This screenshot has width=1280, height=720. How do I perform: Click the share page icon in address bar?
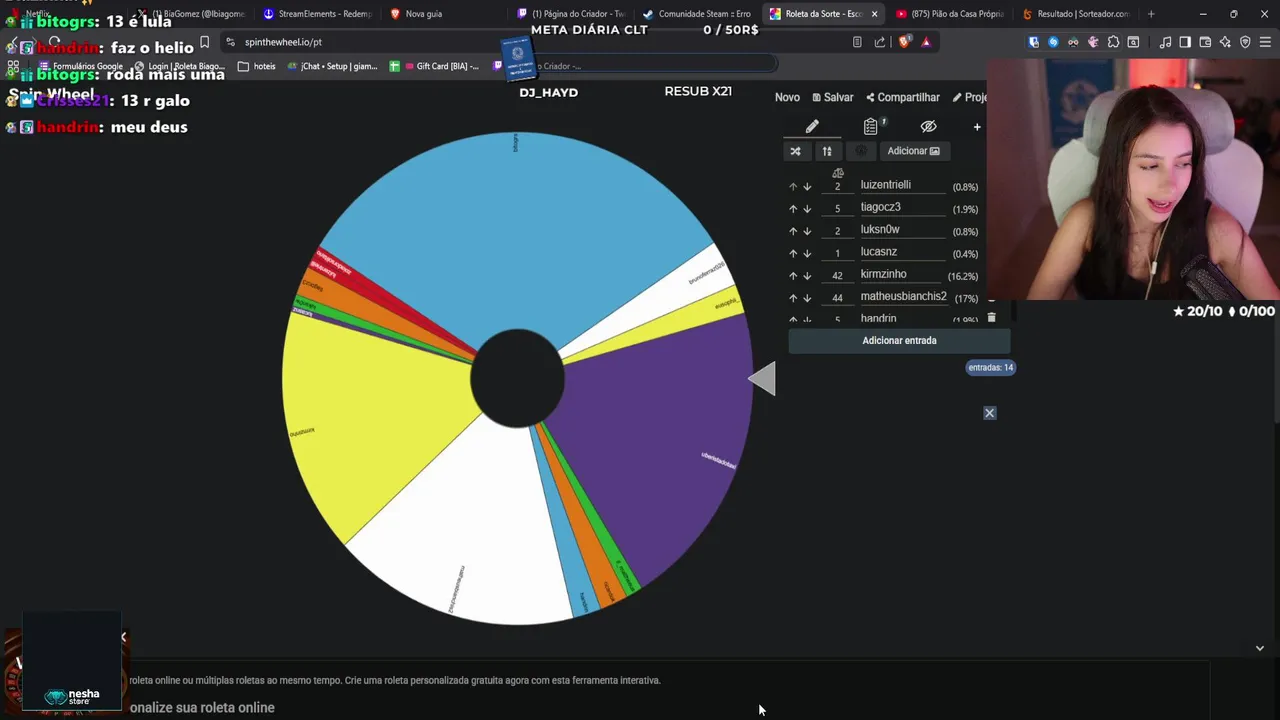[880, 42]
